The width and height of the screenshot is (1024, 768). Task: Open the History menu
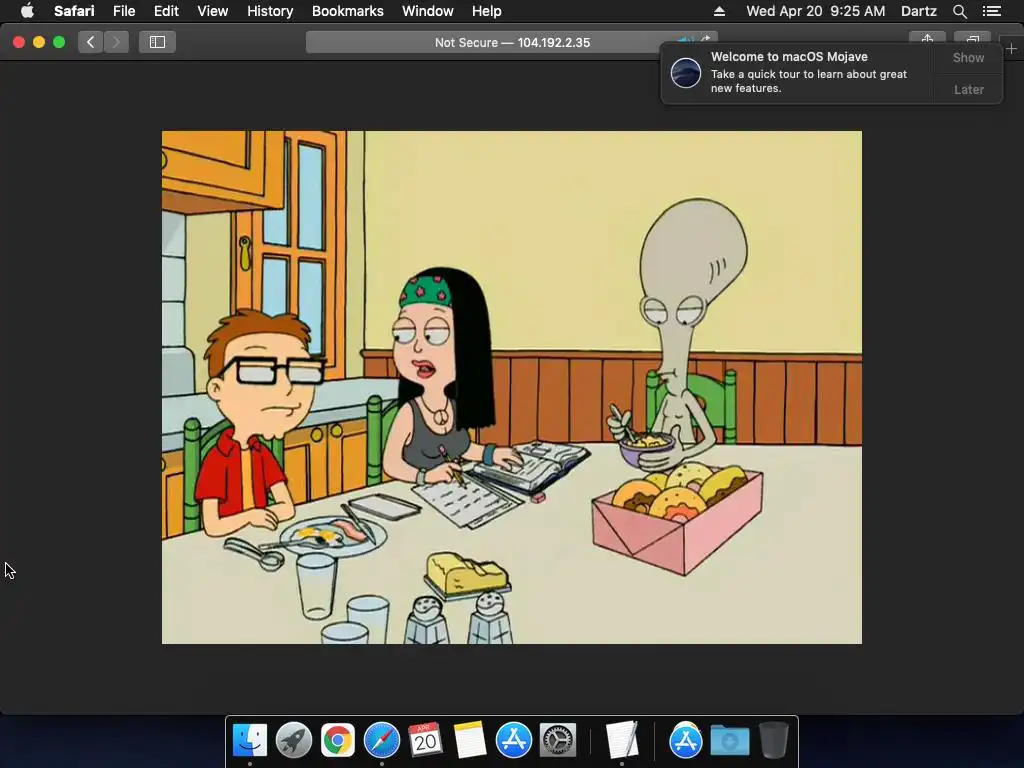(270, 11)
